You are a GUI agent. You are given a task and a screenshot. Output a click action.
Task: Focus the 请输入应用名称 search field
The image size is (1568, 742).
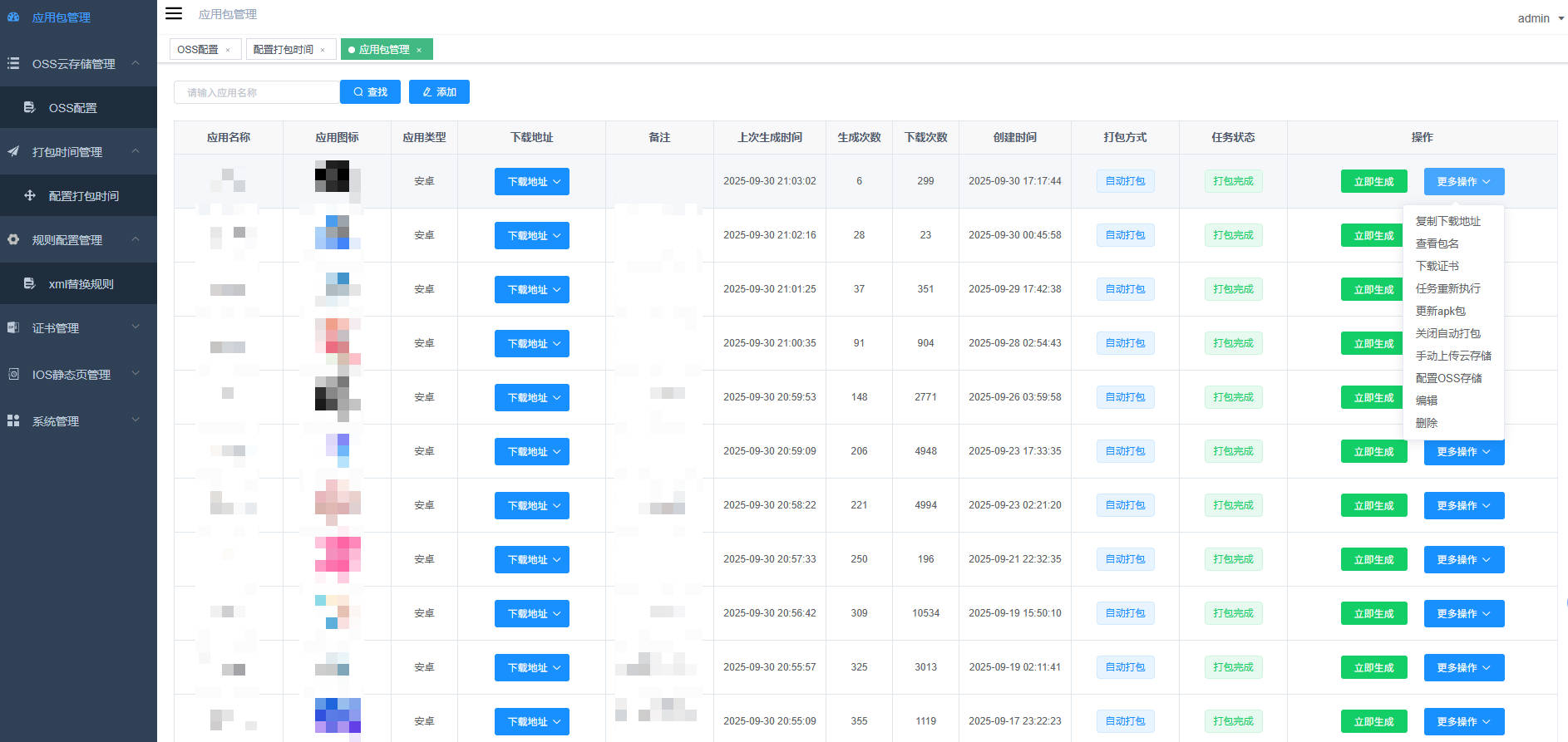coord(256,92)
